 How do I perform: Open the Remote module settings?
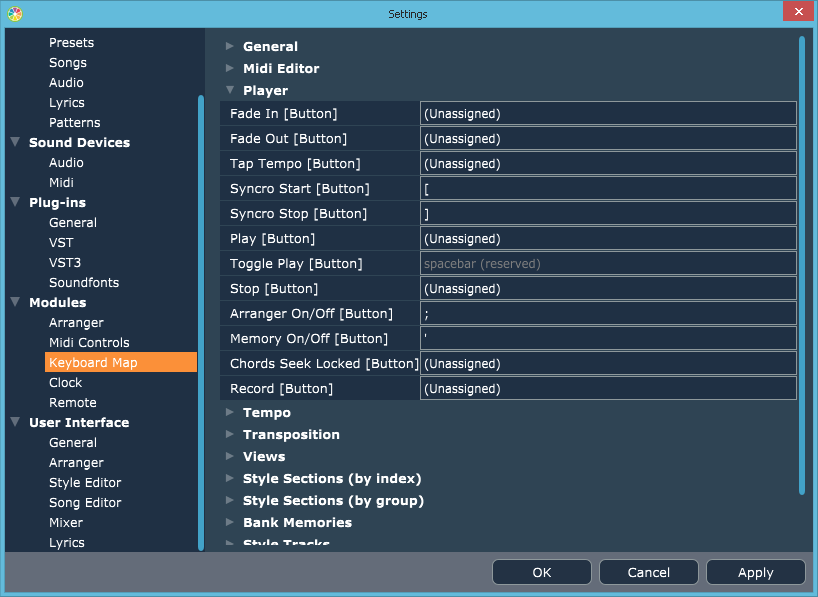pos(73,403)
